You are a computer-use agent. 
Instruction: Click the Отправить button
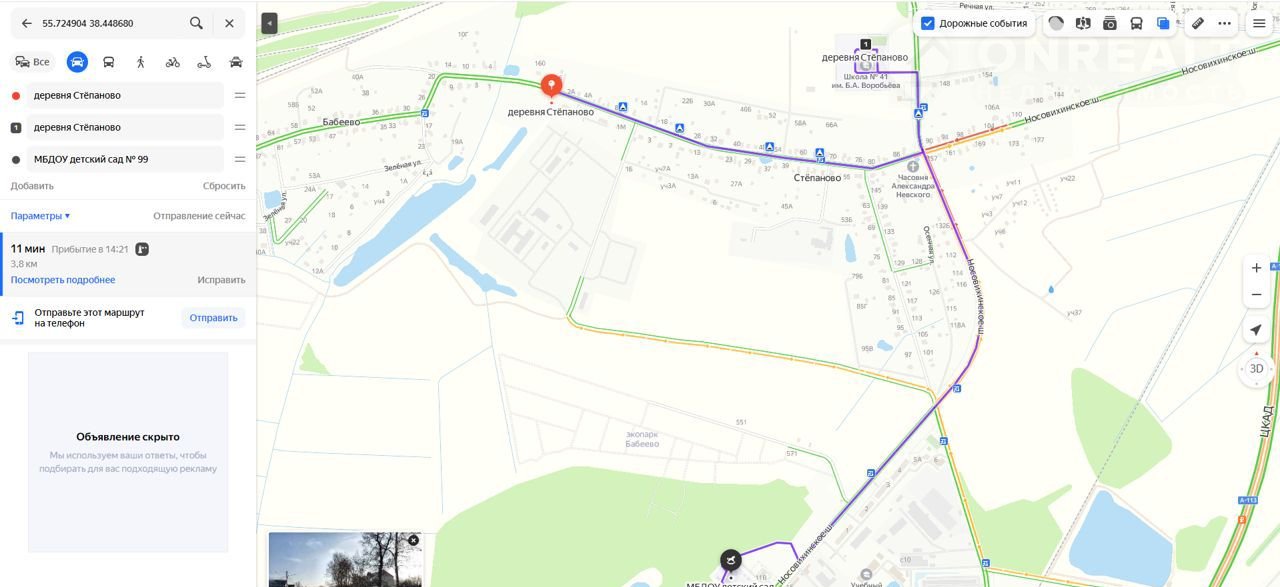[213, 318]
